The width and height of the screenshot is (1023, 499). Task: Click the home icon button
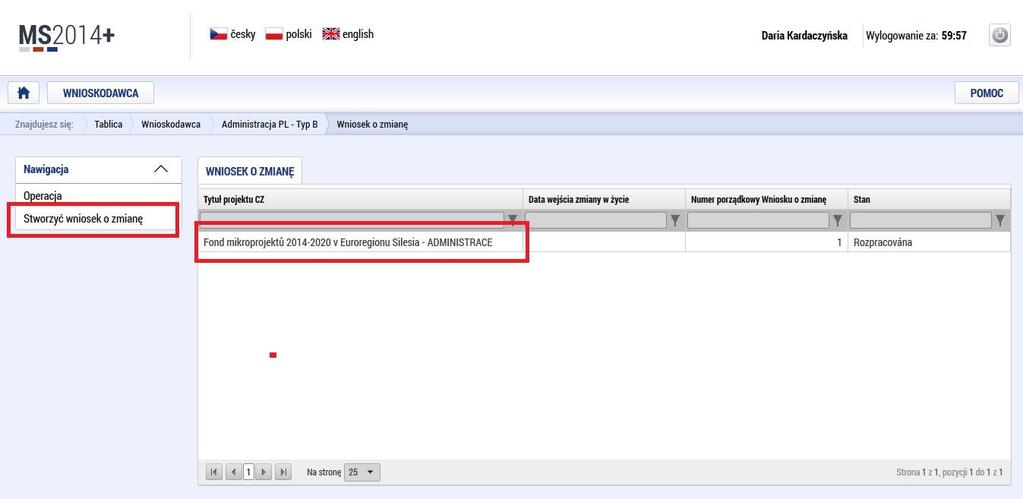23,93
